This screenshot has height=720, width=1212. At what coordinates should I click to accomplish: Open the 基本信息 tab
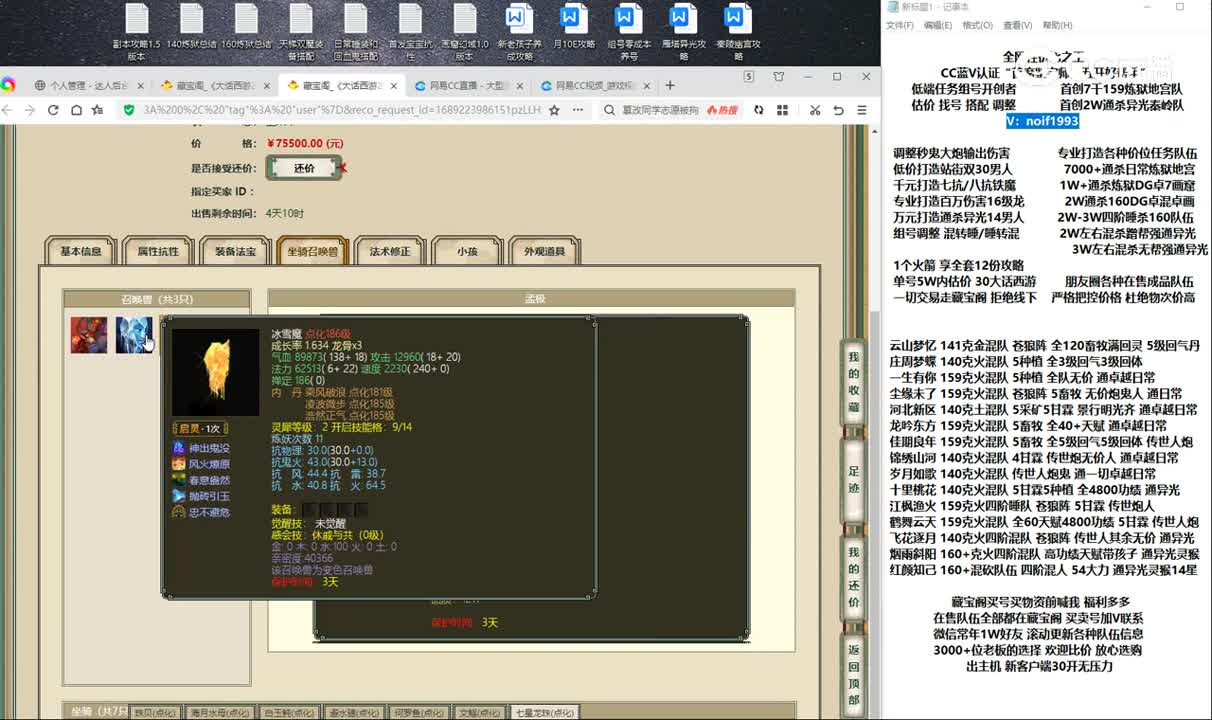[x=81, y=252]
